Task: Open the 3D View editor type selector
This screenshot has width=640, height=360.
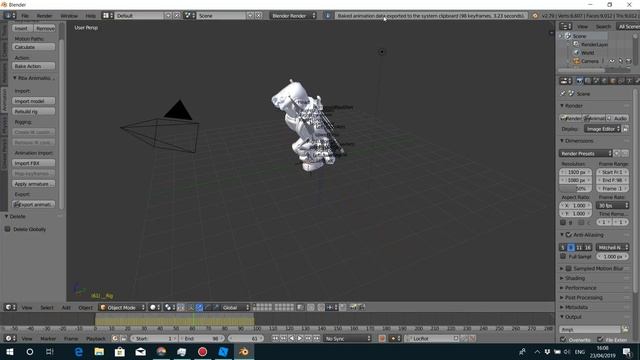Action: (10, 307)
